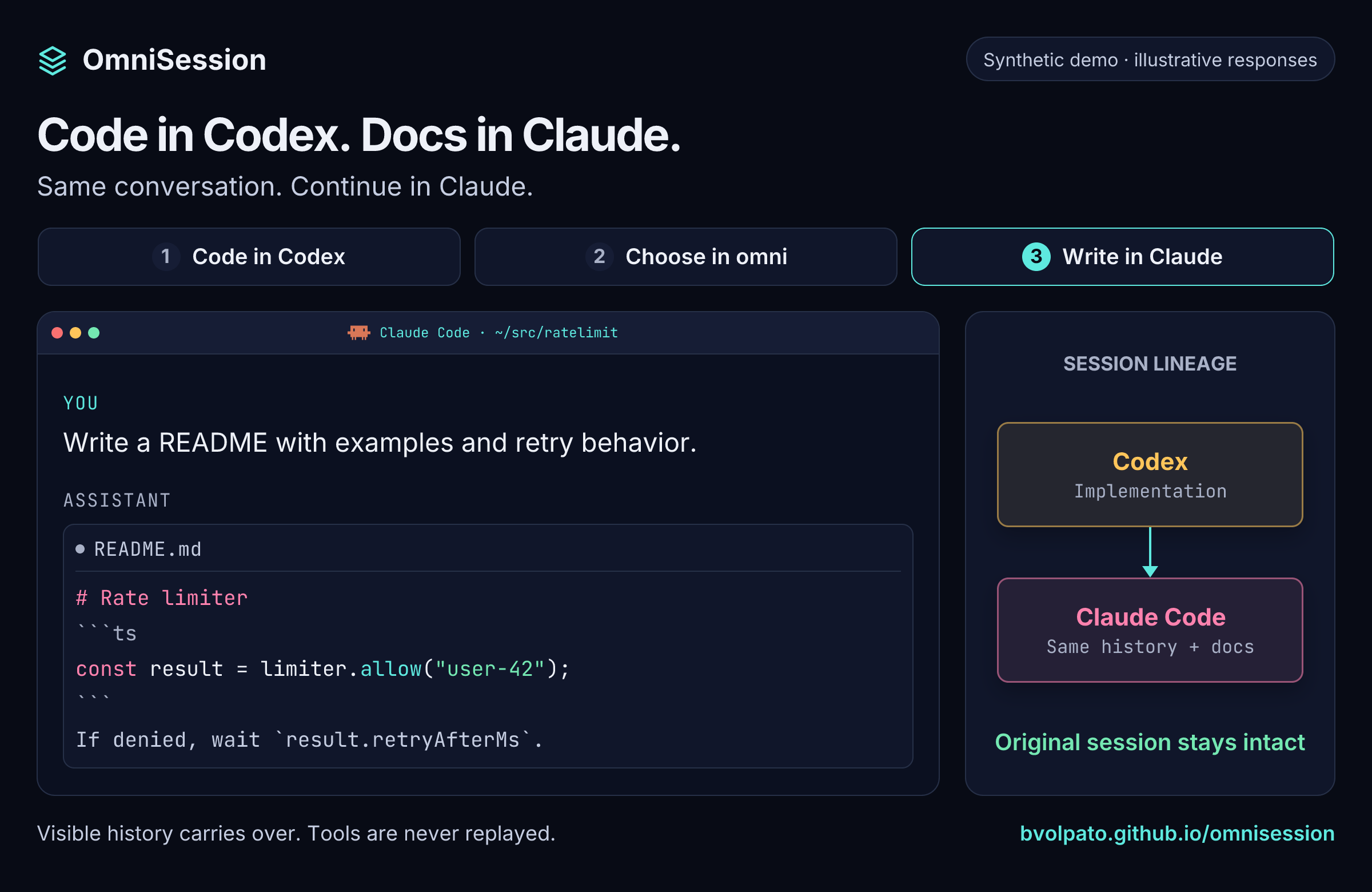Click the SESSION LINEAGE heading
This screenshot has height=892, width=1372.
point(1150,364)
